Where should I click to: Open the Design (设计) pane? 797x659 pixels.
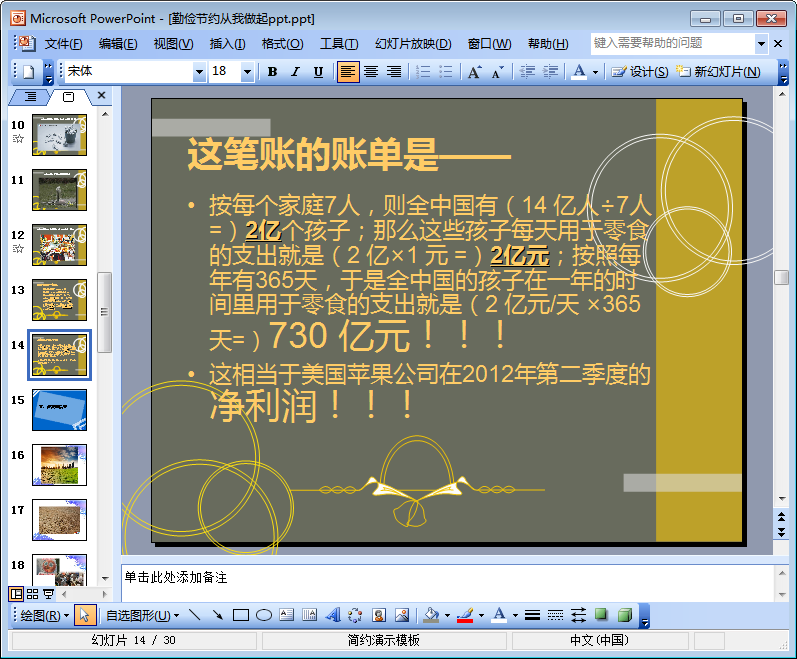(639, 72)
